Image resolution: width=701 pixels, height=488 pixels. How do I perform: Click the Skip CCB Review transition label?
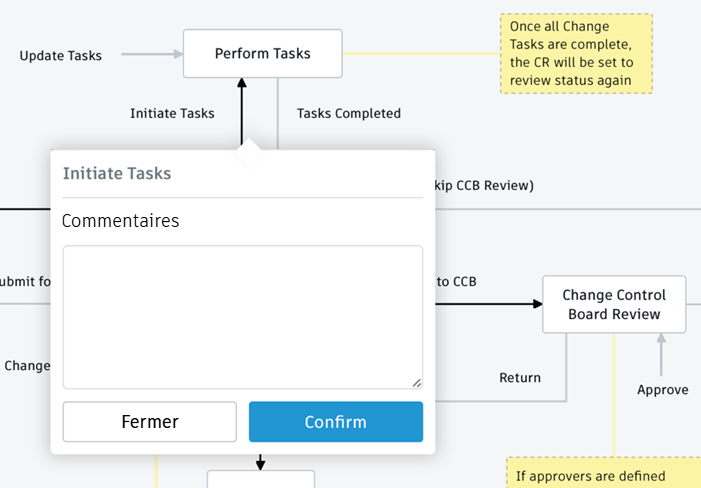click(484, 185)
